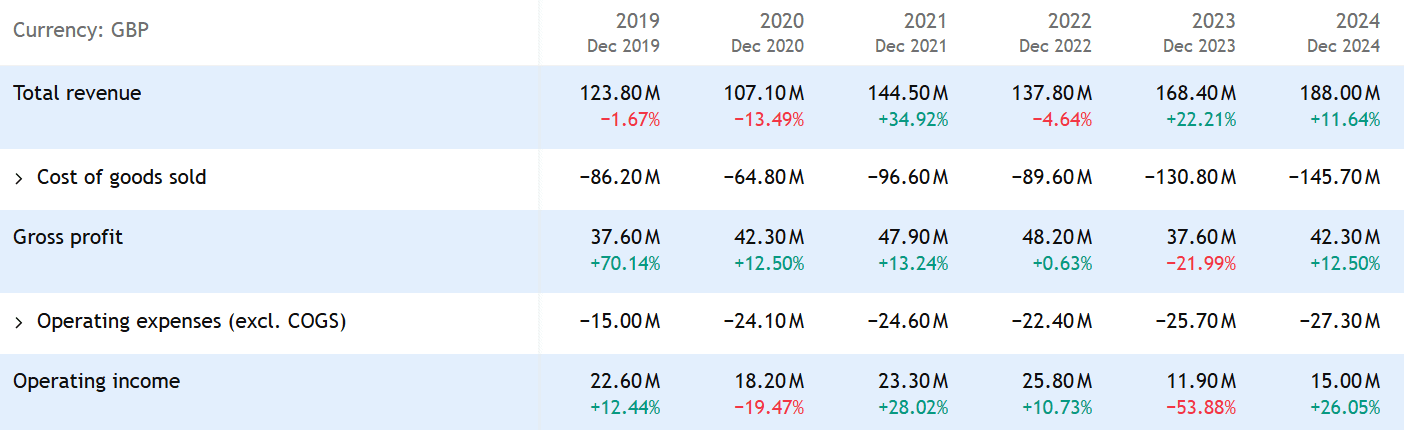Select the Operating income row label
The width and height of the screenshot is (1404, 430).
(x=96, y=381)
